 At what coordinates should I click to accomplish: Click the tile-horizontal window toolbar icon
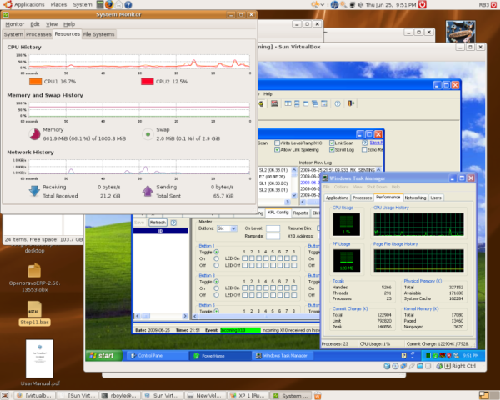click(297, 104)
